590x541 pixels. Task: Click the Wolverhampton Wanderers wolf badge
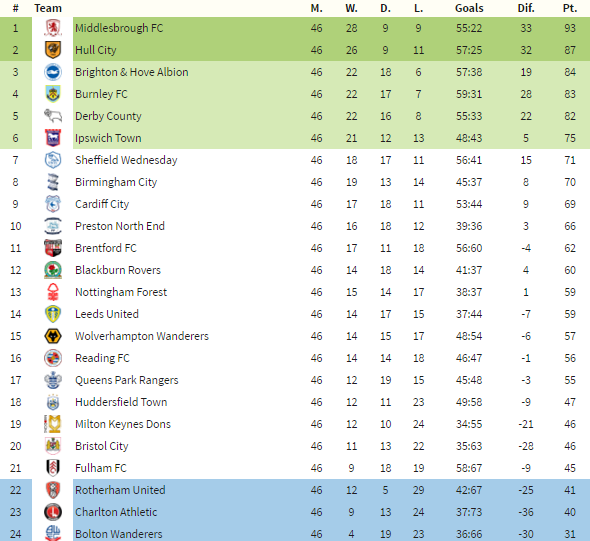click(53, 336)
